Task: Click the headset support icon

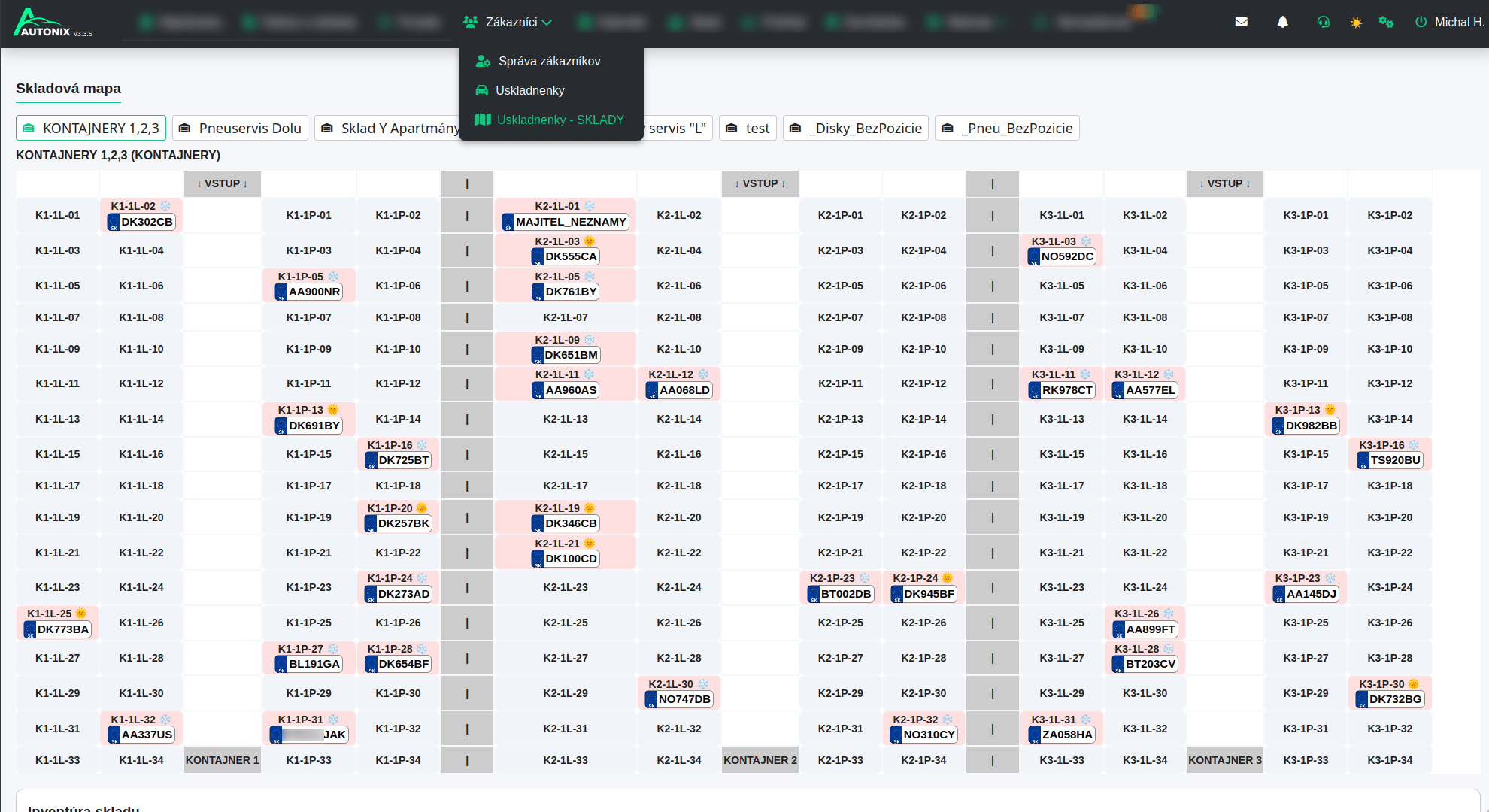Action: pos(1324,22)
